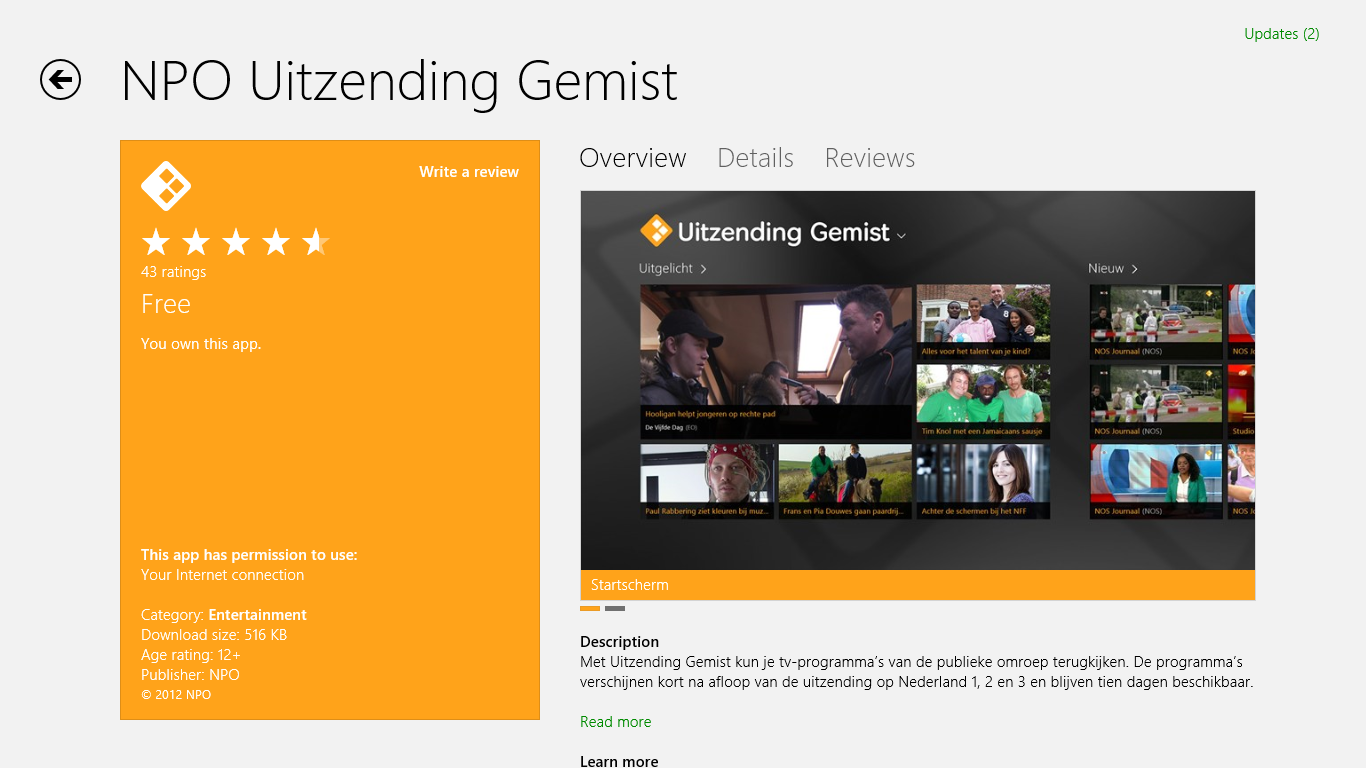1366x768 pixels.
Task: Expand the Nieuw section arrow
Action: coord(1135,269)
